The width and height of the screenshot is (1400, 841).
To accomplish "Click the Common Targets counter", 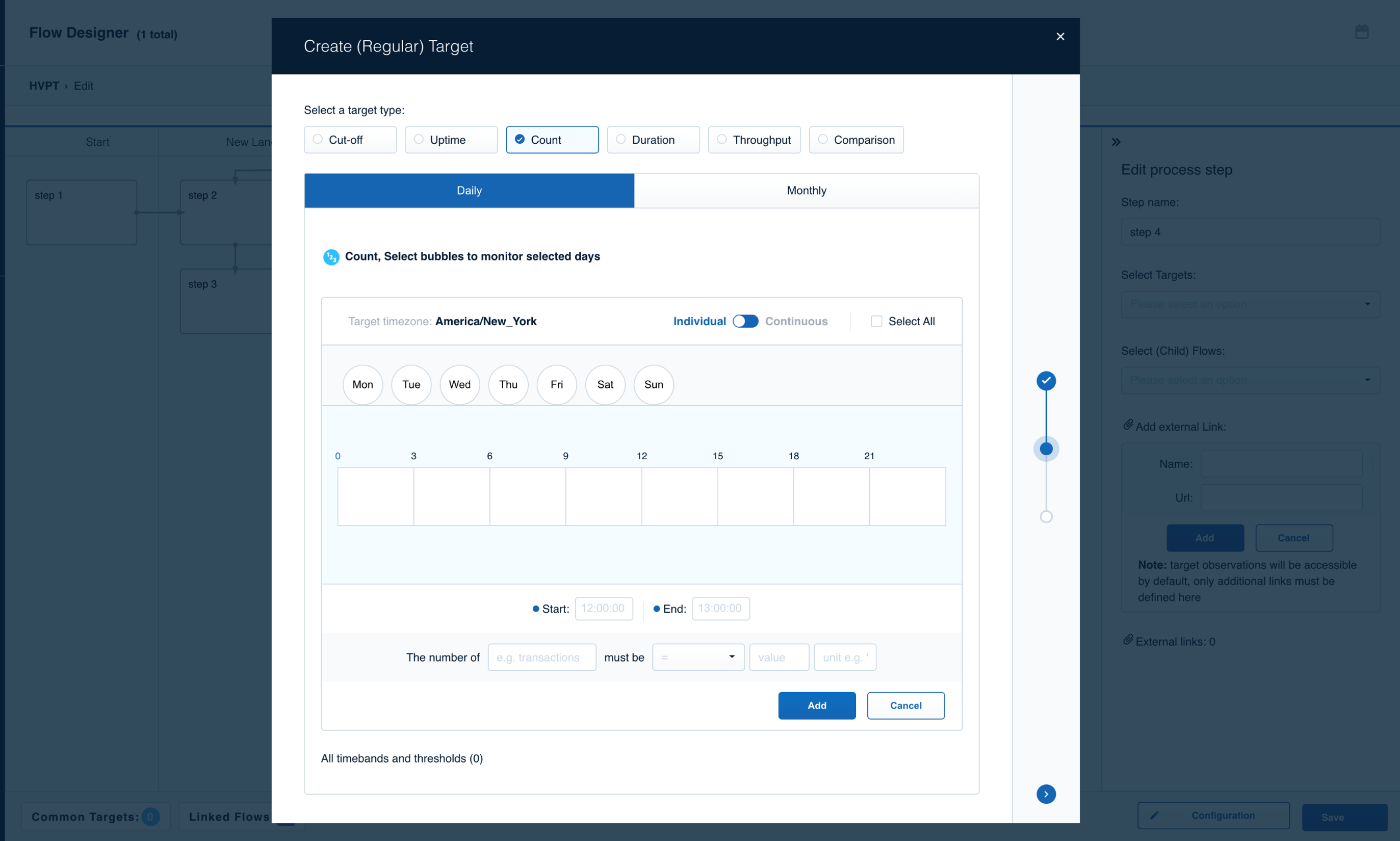I will pyautogui.click(x=150, y=817).
